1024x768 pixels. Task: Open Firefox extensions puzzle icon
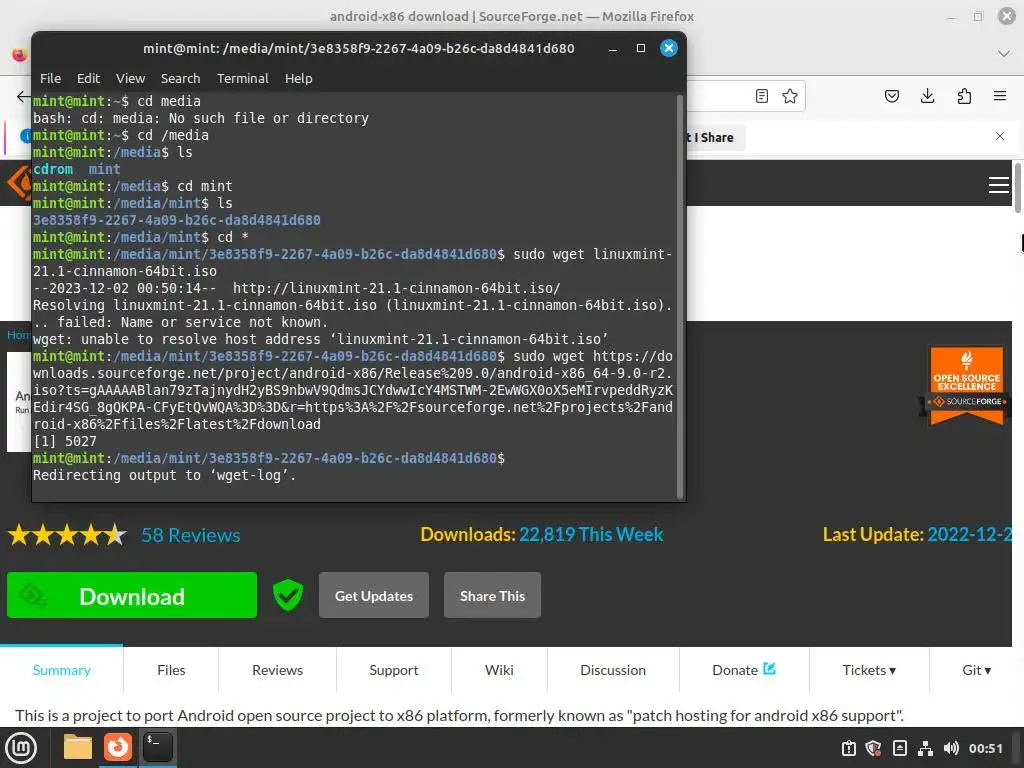pyautogui.click(x=964, y=97)
